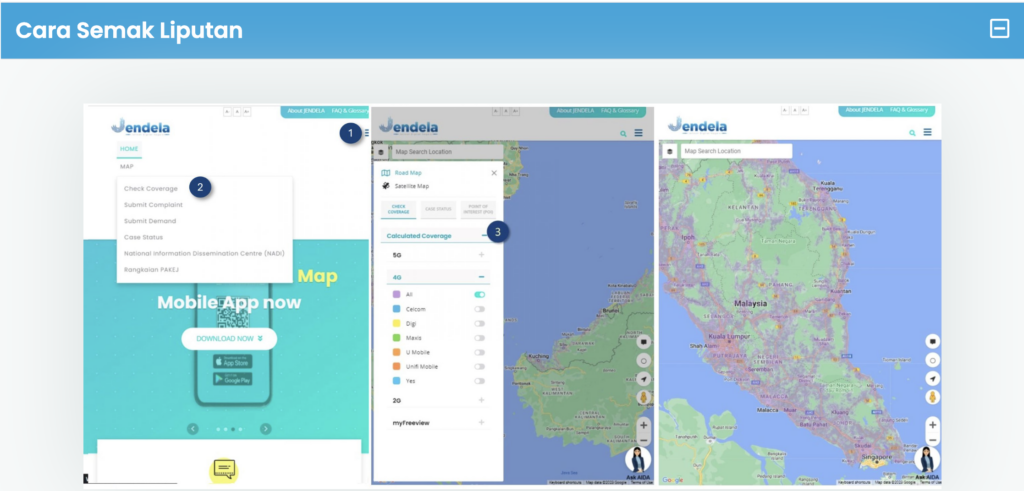
Task: Collapse the Cara Semak Liputan section icon
Action: pyautogui.click(x=999, y=29)
